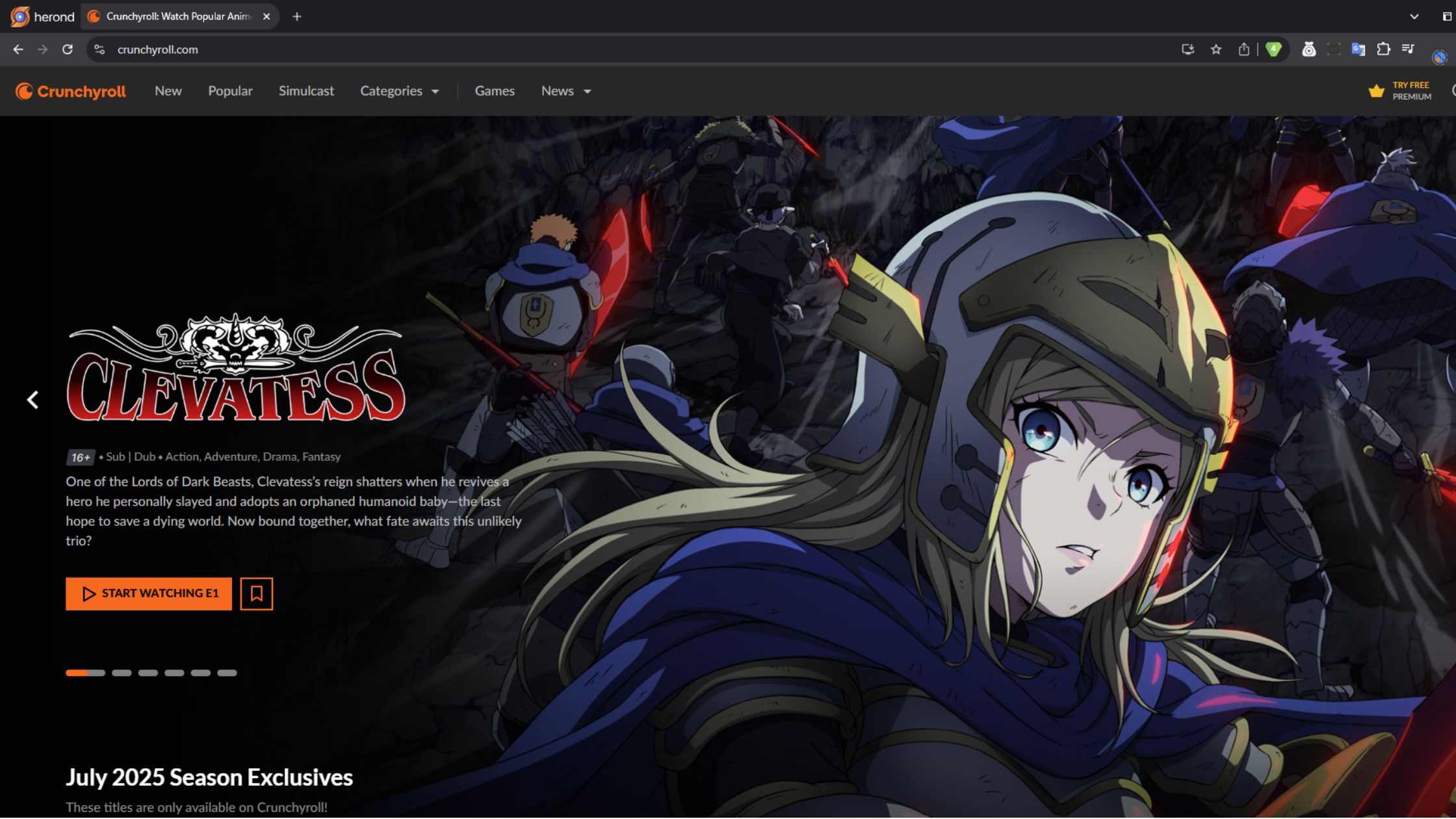1456x819 pixels.
Task: Open the tab search chevron
Action: coord(1414,17)
